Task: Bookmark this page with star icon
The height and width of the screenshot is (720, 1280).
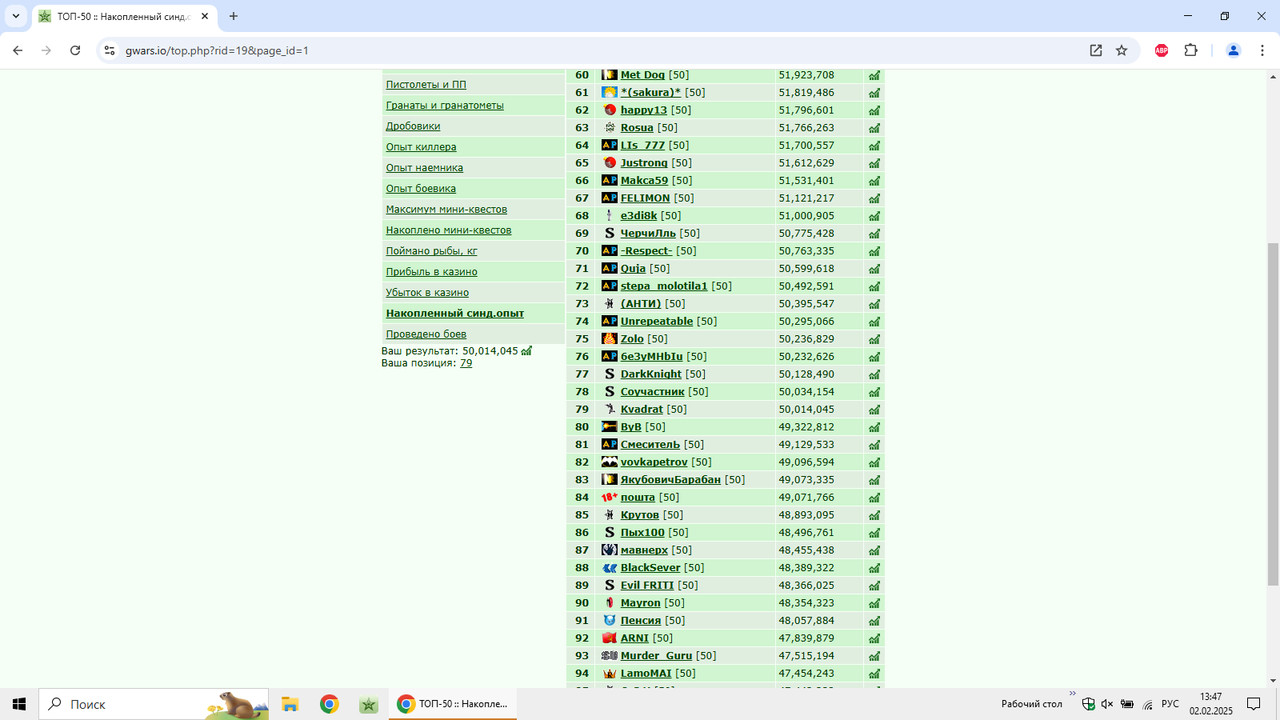Action: point(1122,50)
